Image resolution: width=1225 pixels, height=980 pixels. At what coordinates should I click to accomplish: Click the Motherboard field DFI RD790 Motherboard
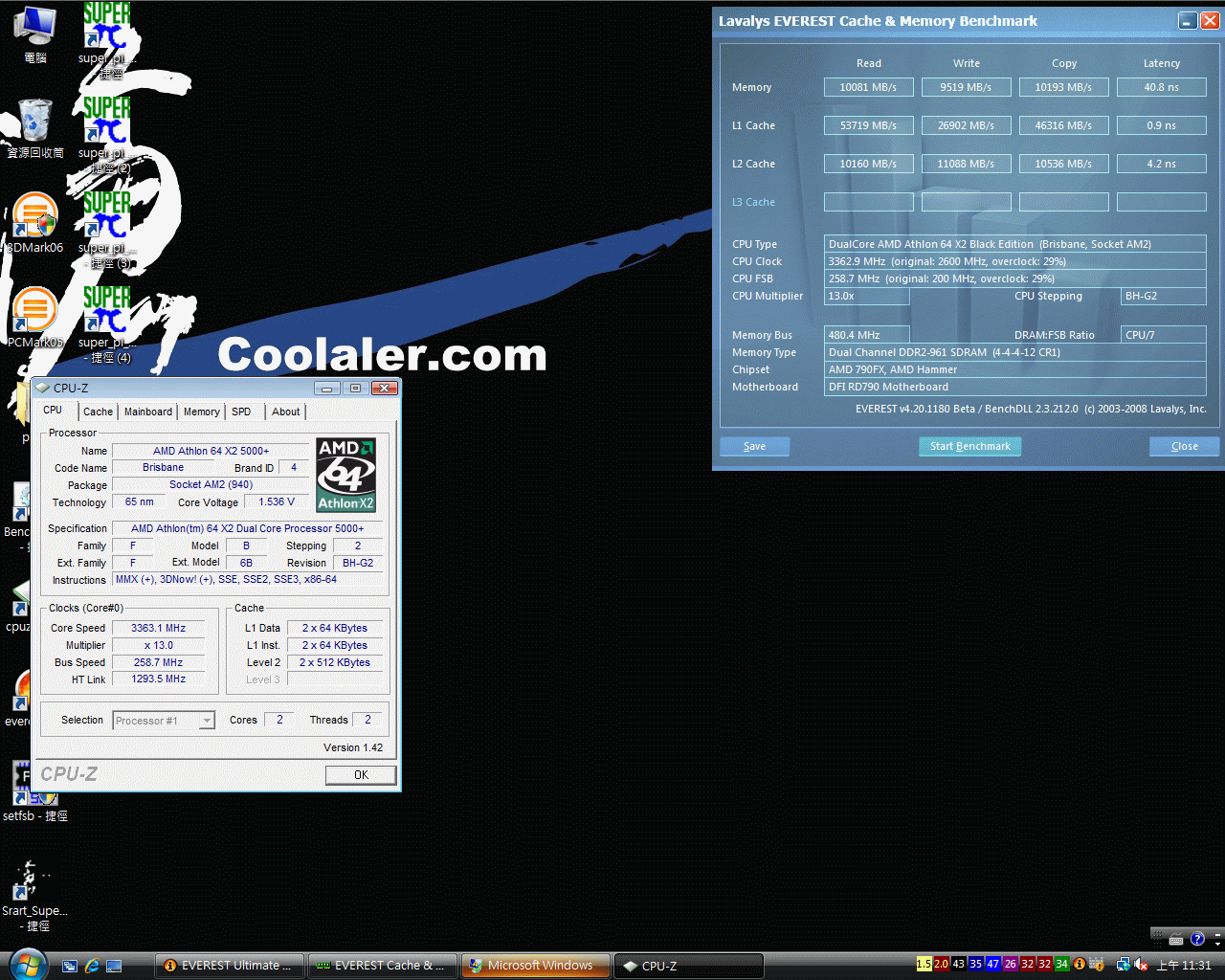coord(1015,387)
